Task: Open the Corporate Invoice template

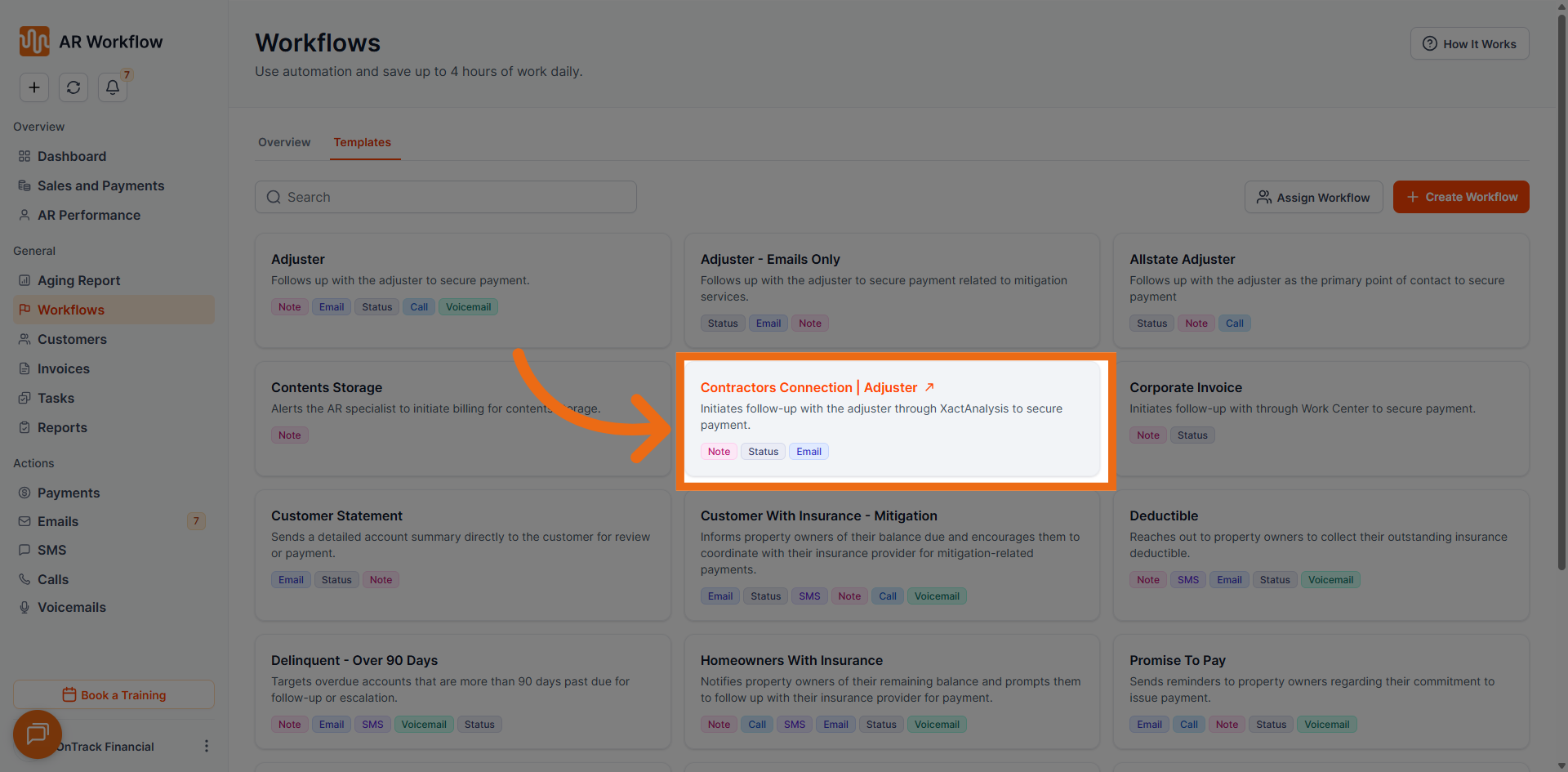Action: tap(1321, 419)
